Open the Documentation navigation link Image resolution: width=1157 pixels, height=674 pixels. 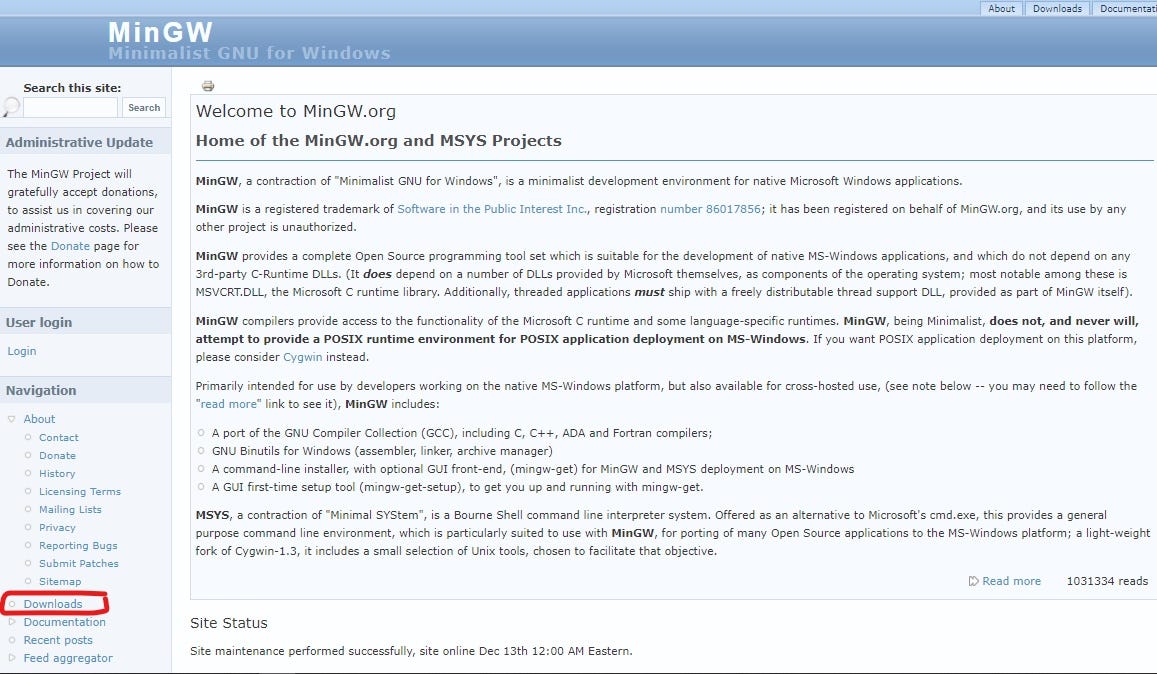(64, 622)
